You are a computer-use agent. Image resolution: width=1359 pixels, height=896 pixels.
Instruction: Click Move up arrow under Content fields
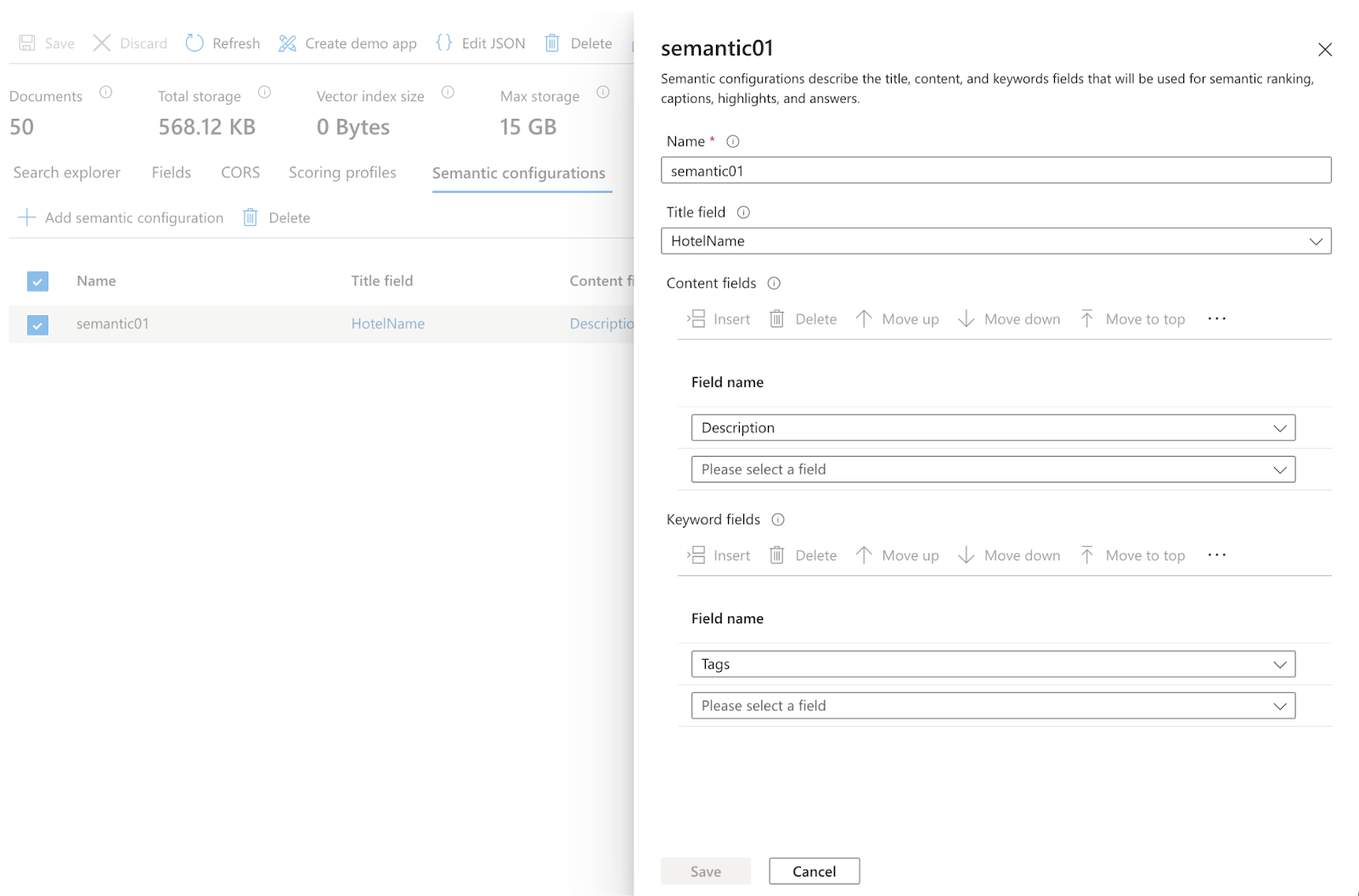pos(864,319)
